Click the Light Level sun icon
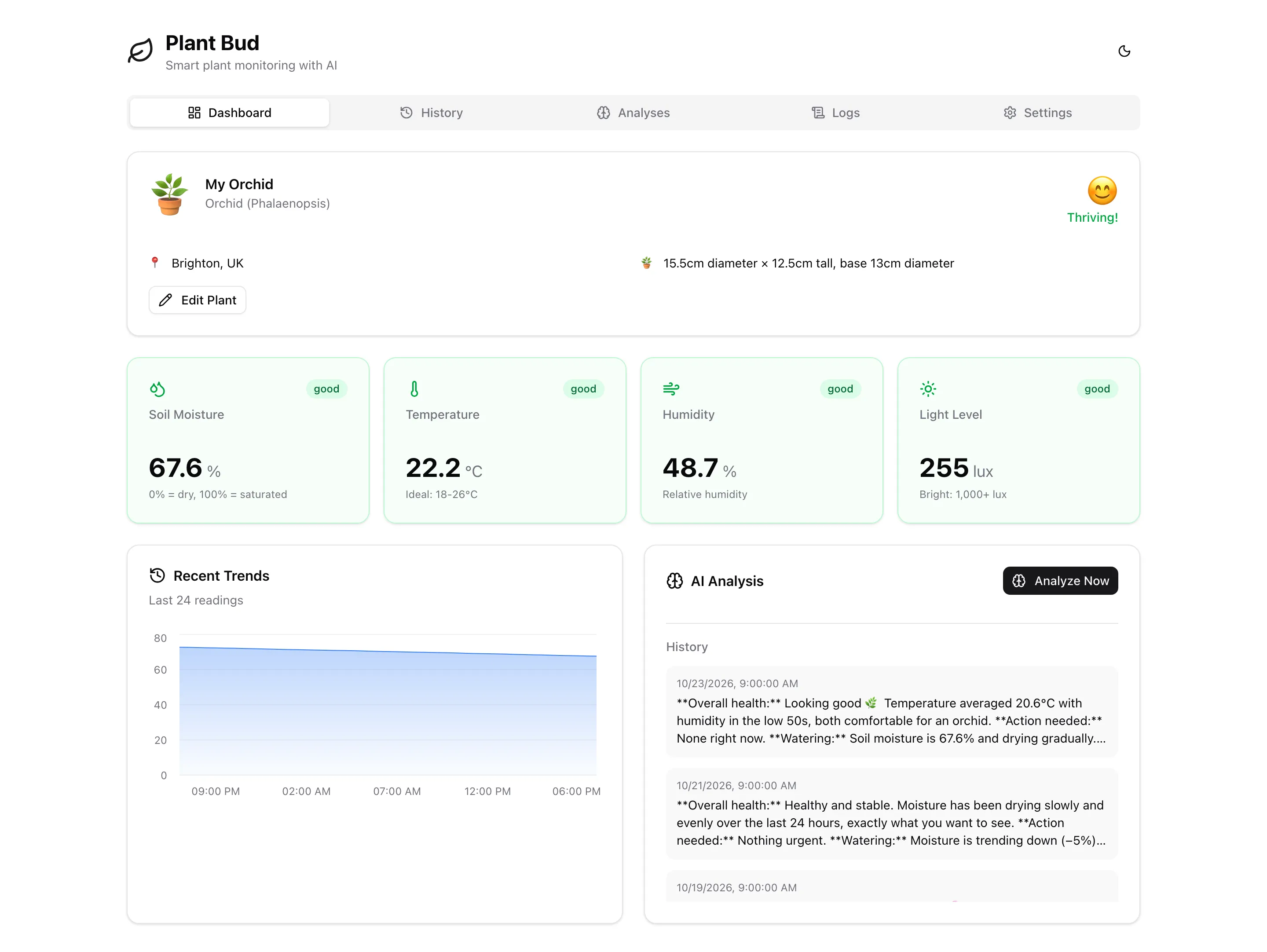This screenshot has height=952, width=1267. pyautogui.click(x=928, y=389)
